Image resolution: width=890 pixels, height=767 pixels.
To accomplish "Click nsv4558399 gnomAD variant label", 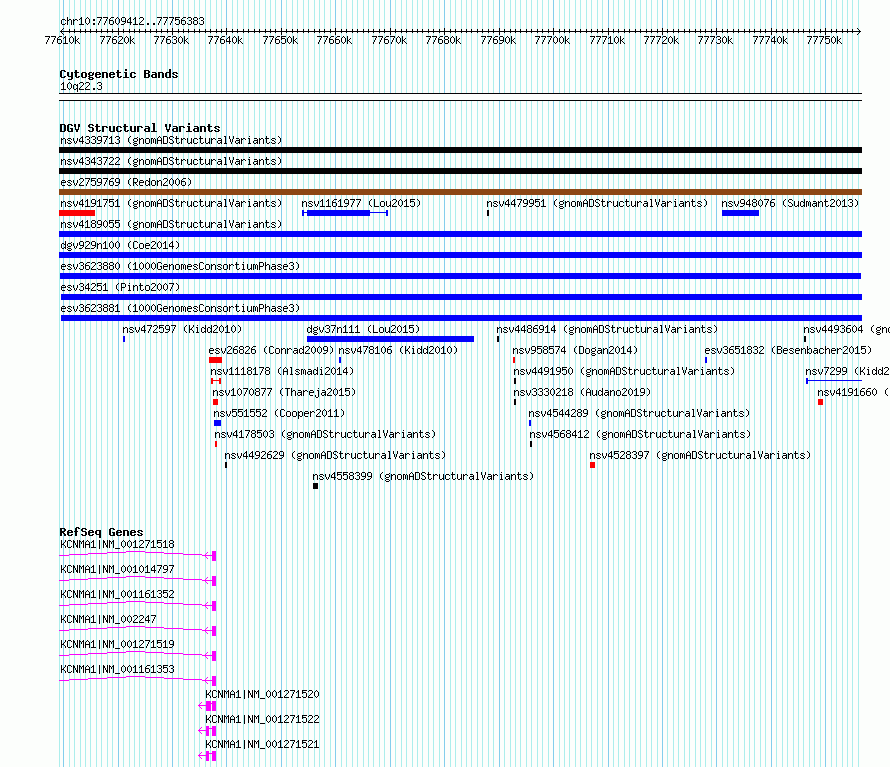I will [x=423, y=476].
